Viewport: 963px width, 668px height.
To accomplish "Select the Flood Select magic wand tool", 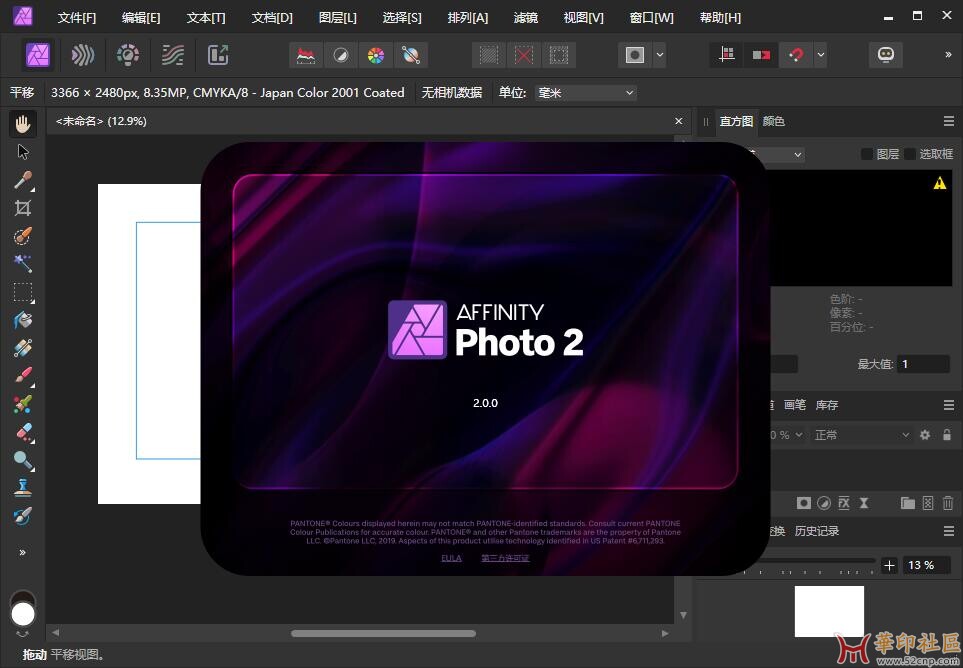I will 23,264.
